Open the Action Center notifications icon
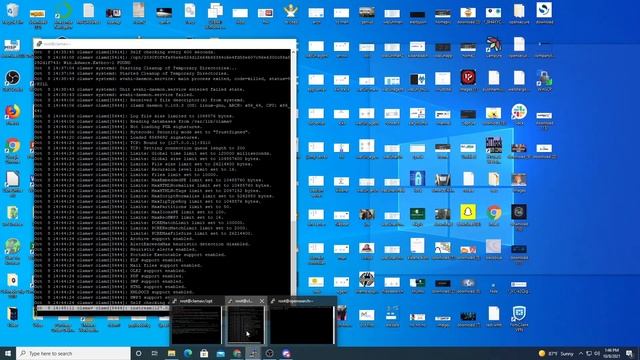The height and width of the screenshot is (360, 640). pyautogui.click(x=630, y=353)
